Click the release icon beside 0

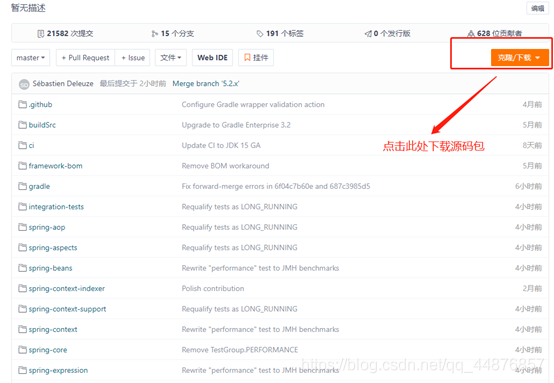(x=368, y=34)
